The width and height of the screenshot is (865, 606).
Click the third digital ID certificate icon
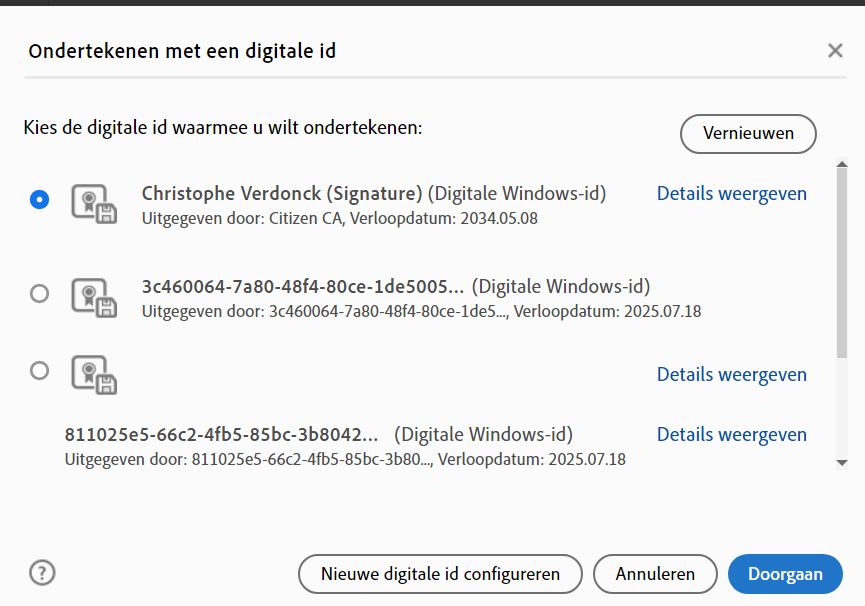tap(94, 373)
